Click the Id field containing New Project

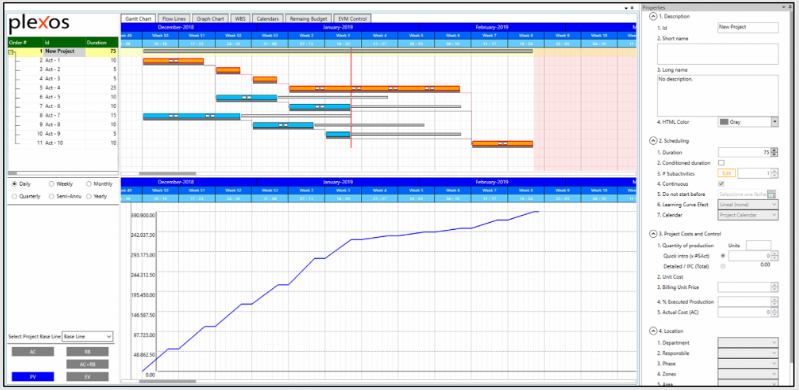(748, 28)
